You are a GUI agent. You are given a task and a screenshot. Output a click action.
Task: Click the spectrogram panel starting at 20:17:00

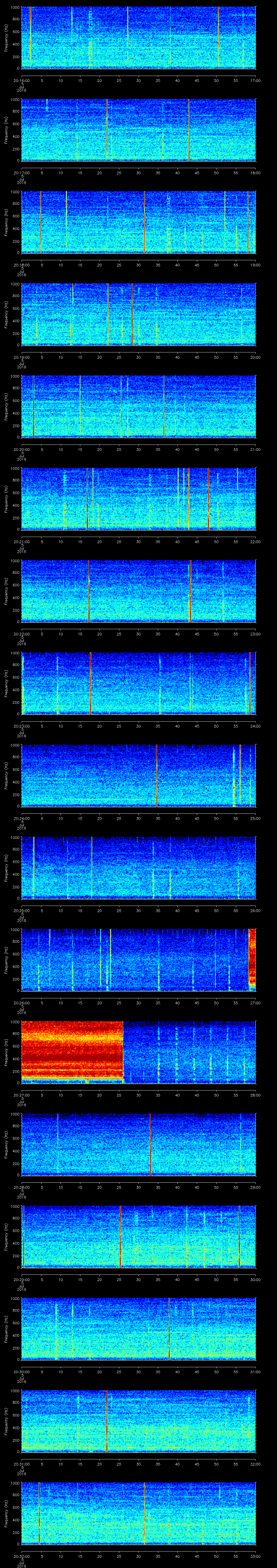point(138,130)
